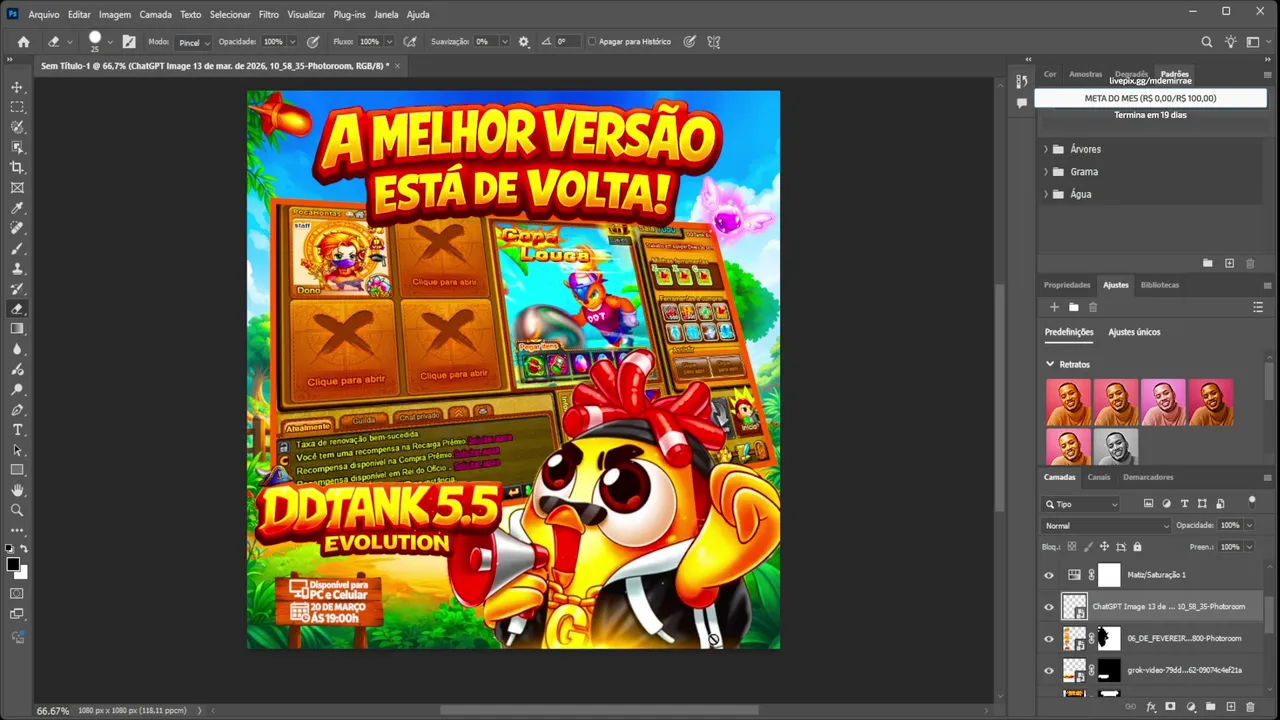1280x720 pixels.
Task: Switch to the Bibliotecas tab
Action: click(x=1160, y=285)
